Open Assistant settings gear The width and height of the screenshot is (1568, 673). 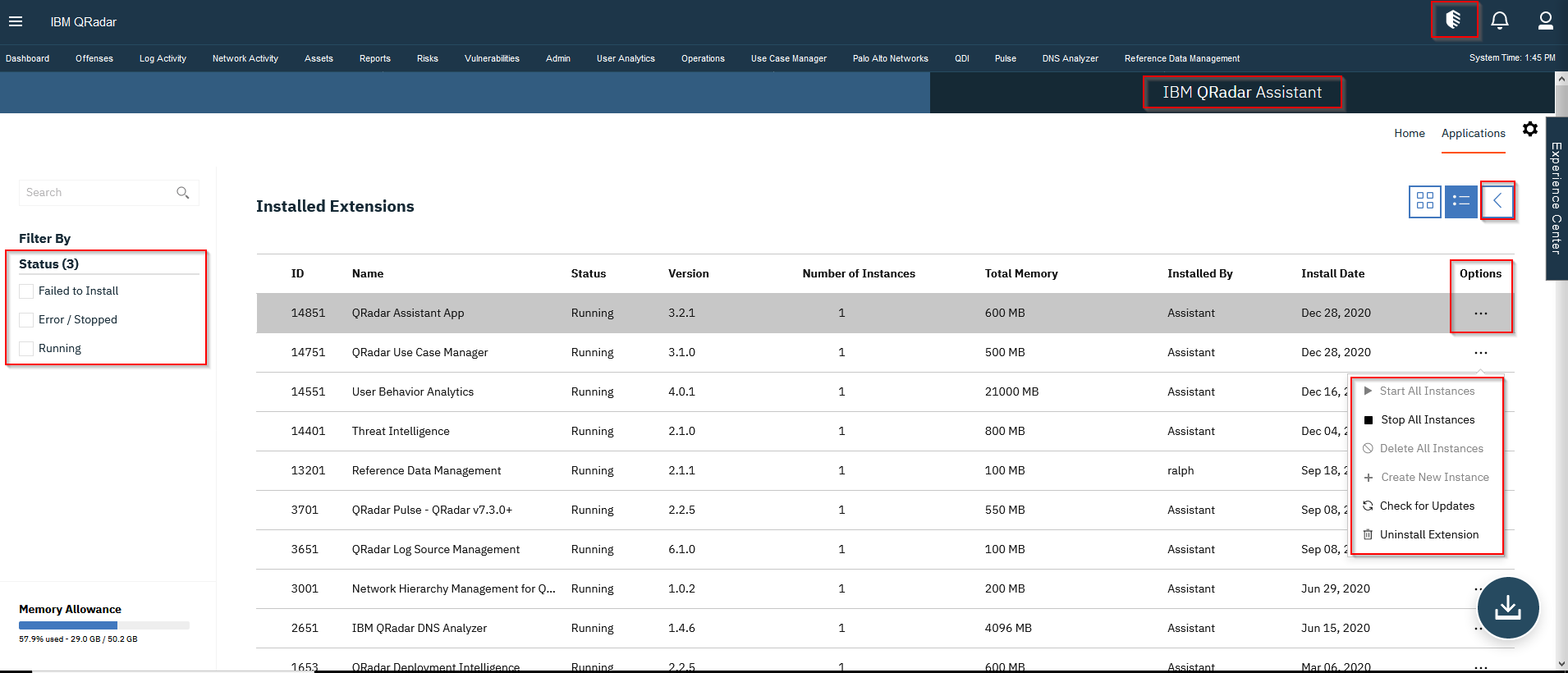tap(1530, 129)
